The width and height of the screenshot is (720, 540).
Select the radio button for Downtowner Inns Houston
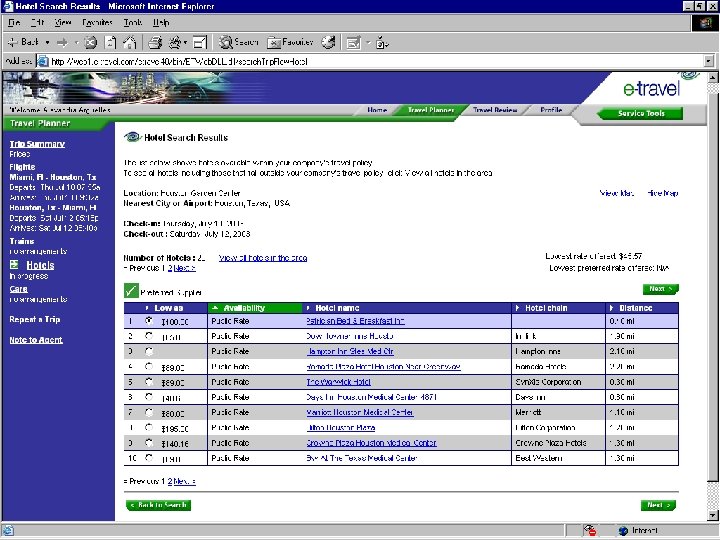[149, 336]
